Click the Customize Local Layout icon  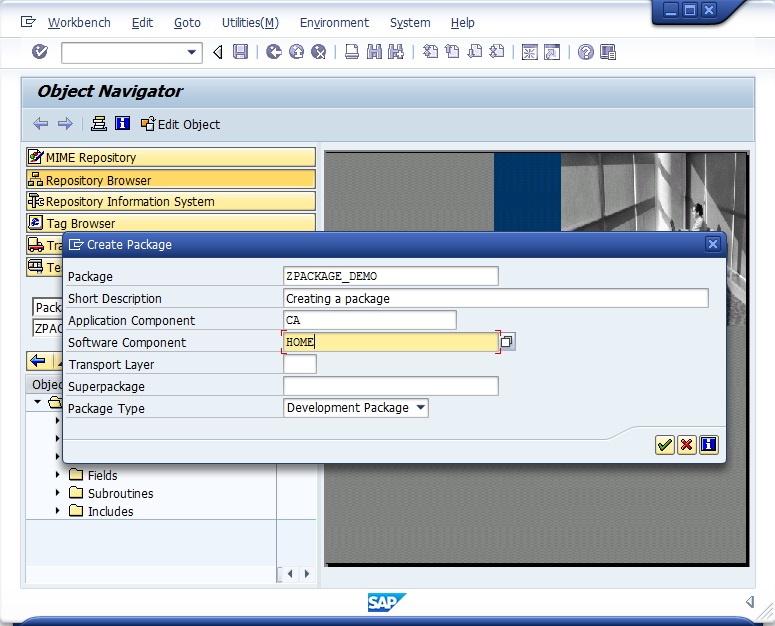tap(608, 52)
